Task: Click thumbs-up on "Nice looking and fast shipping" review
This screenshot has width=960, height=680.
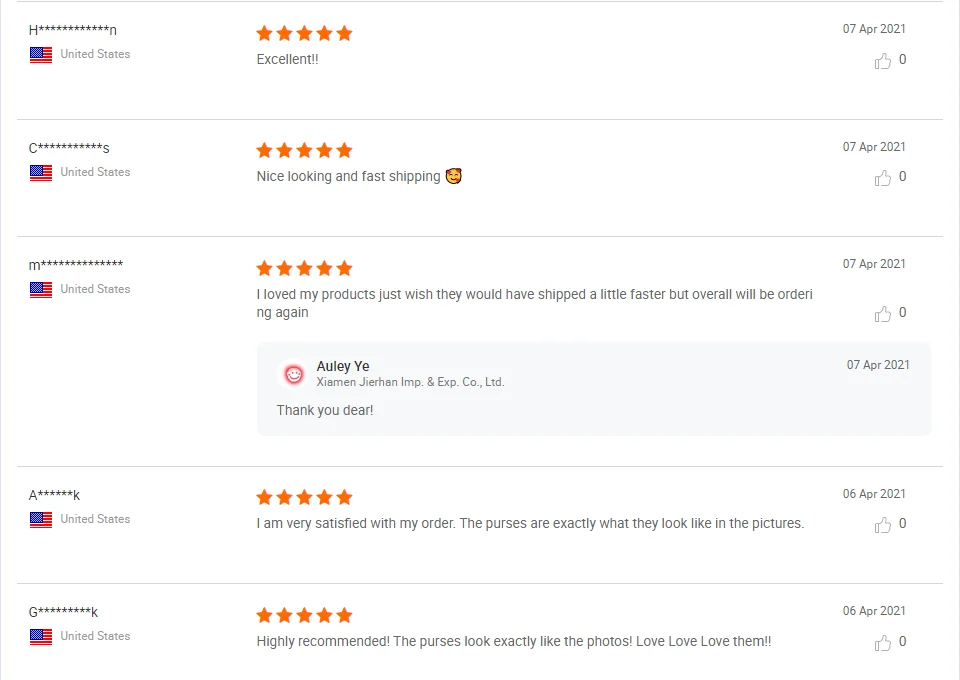Action: 883,178
